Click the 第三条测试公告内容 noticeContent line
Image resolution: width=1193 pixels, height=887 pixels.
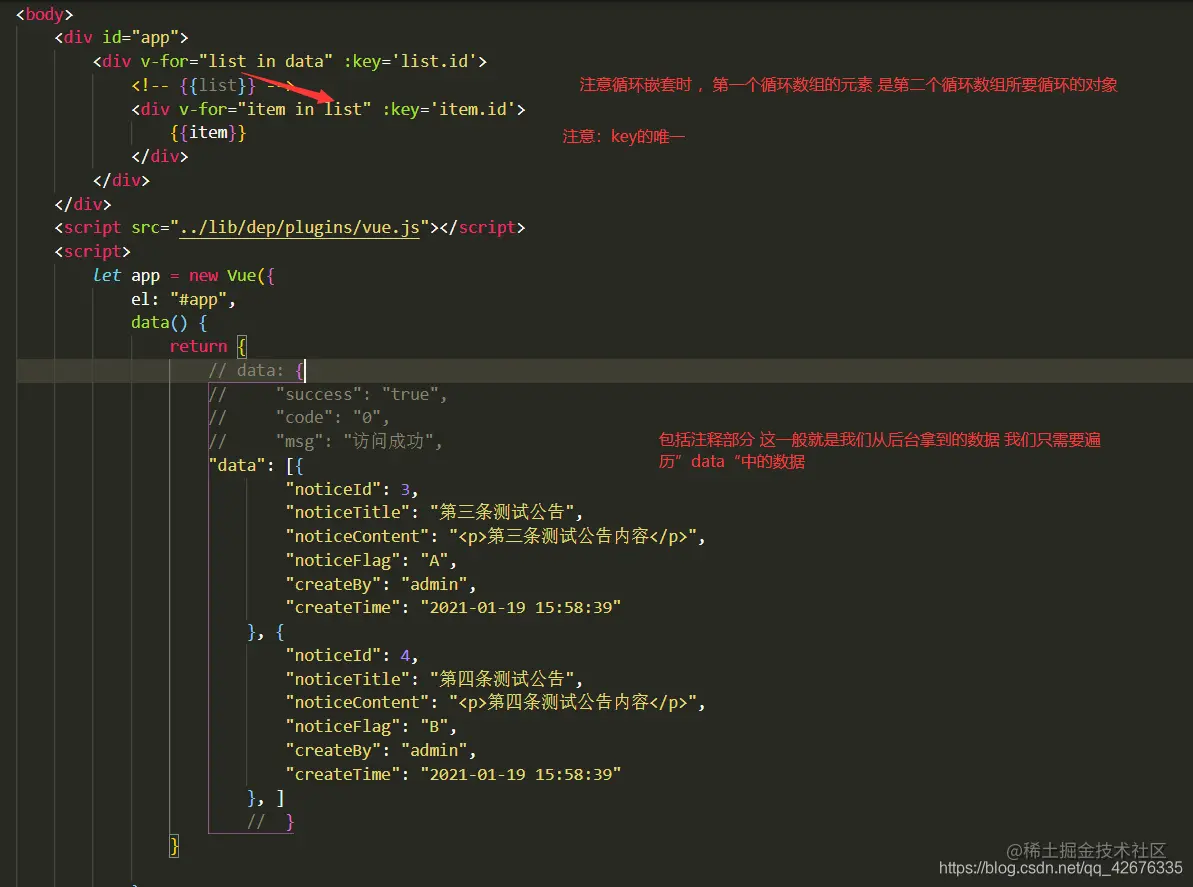click(495, 536)
